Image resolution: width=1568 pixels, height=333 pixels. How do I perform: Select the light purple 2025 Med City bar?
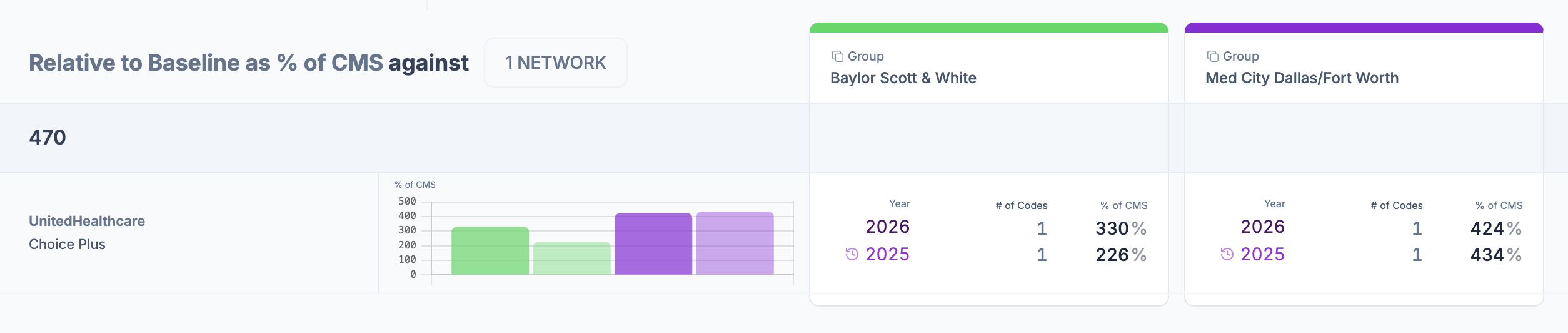pyautogui.click(x=735, y=243)
